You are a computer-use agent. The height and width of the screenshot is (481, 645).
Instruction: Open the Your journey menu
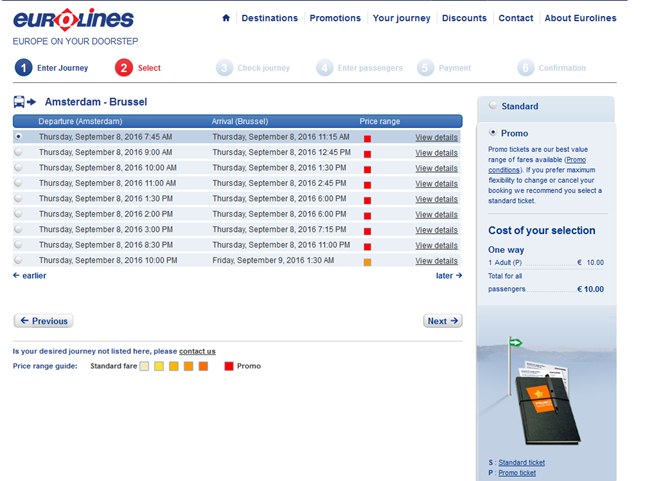tap(401, 18)
